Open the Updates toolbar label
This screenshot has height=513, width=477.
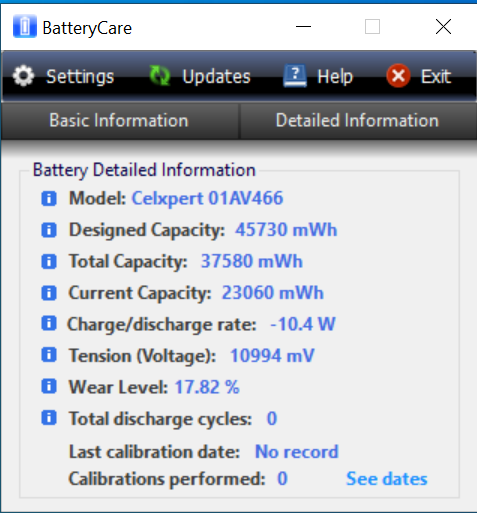click(216, 77)
